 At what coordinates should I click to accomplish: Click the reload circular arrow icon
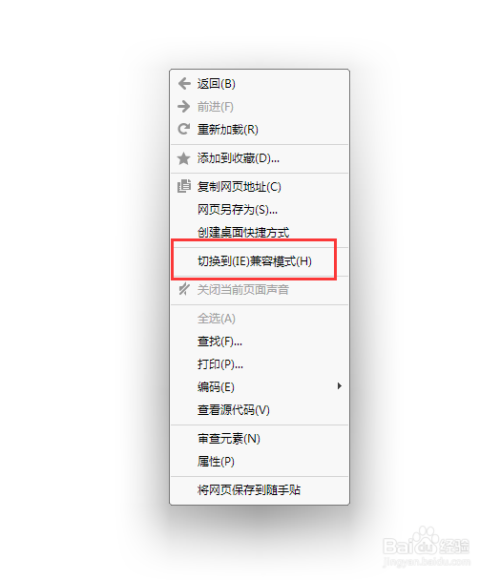tap(184, 129)
